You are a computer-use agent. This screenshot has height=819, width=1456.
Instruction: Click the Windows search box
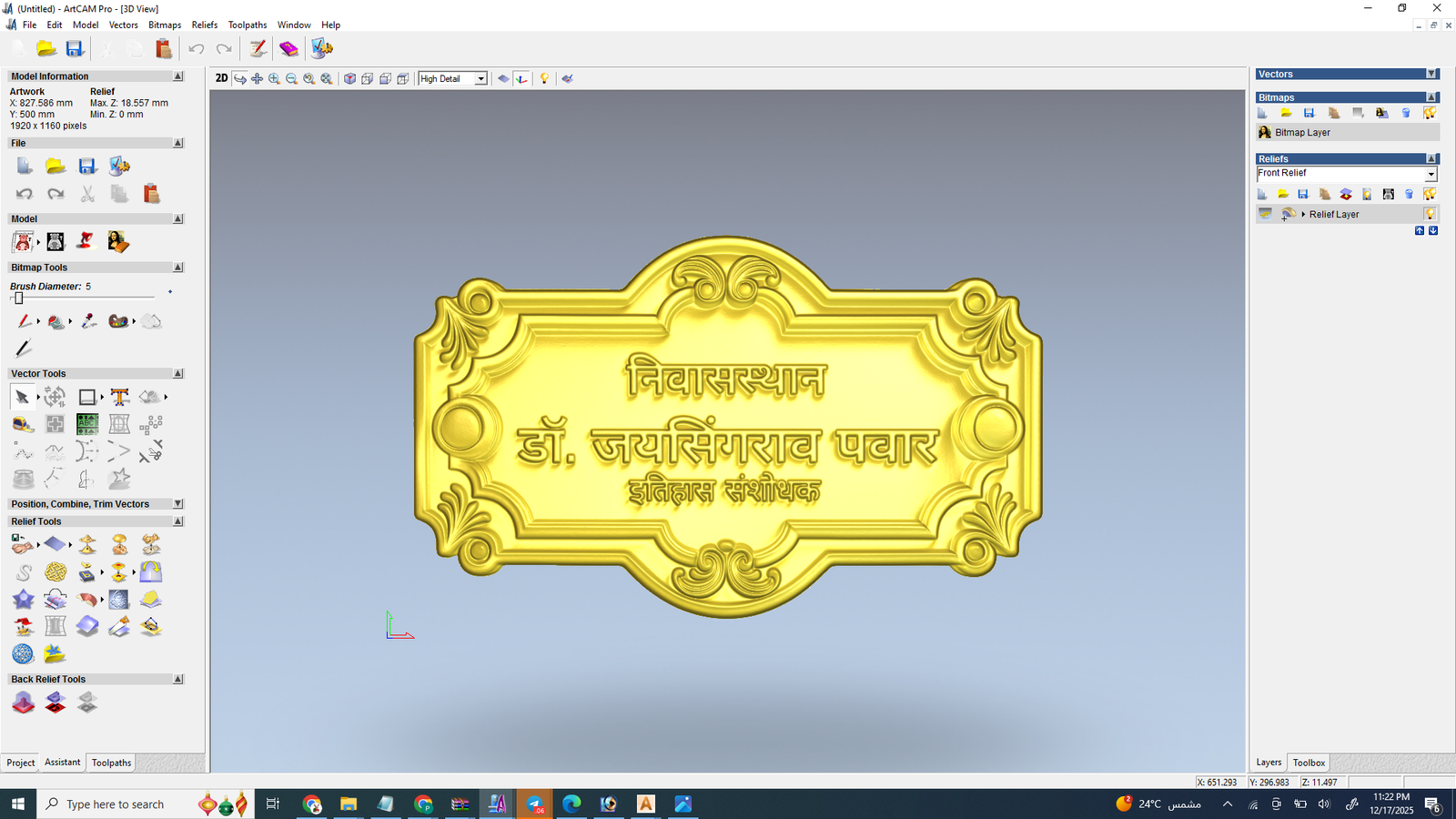pyautogui.click(x=116, y=804)
